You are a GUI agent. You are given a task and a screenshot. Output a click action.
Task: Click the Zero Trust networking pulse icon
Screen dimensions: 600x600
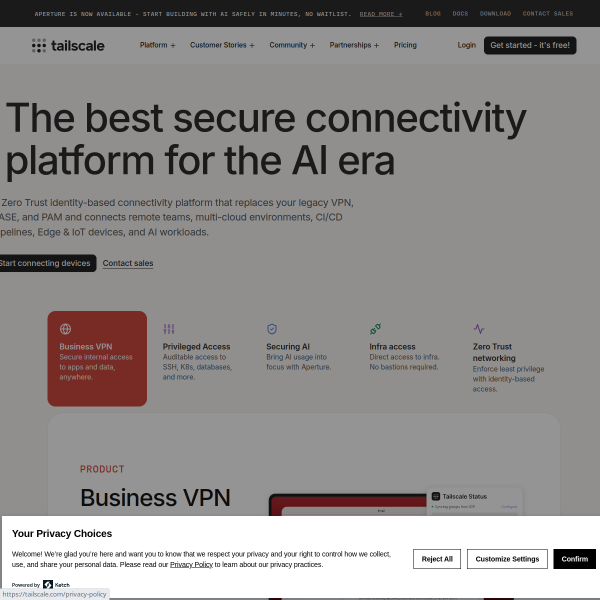click(479, 329)
